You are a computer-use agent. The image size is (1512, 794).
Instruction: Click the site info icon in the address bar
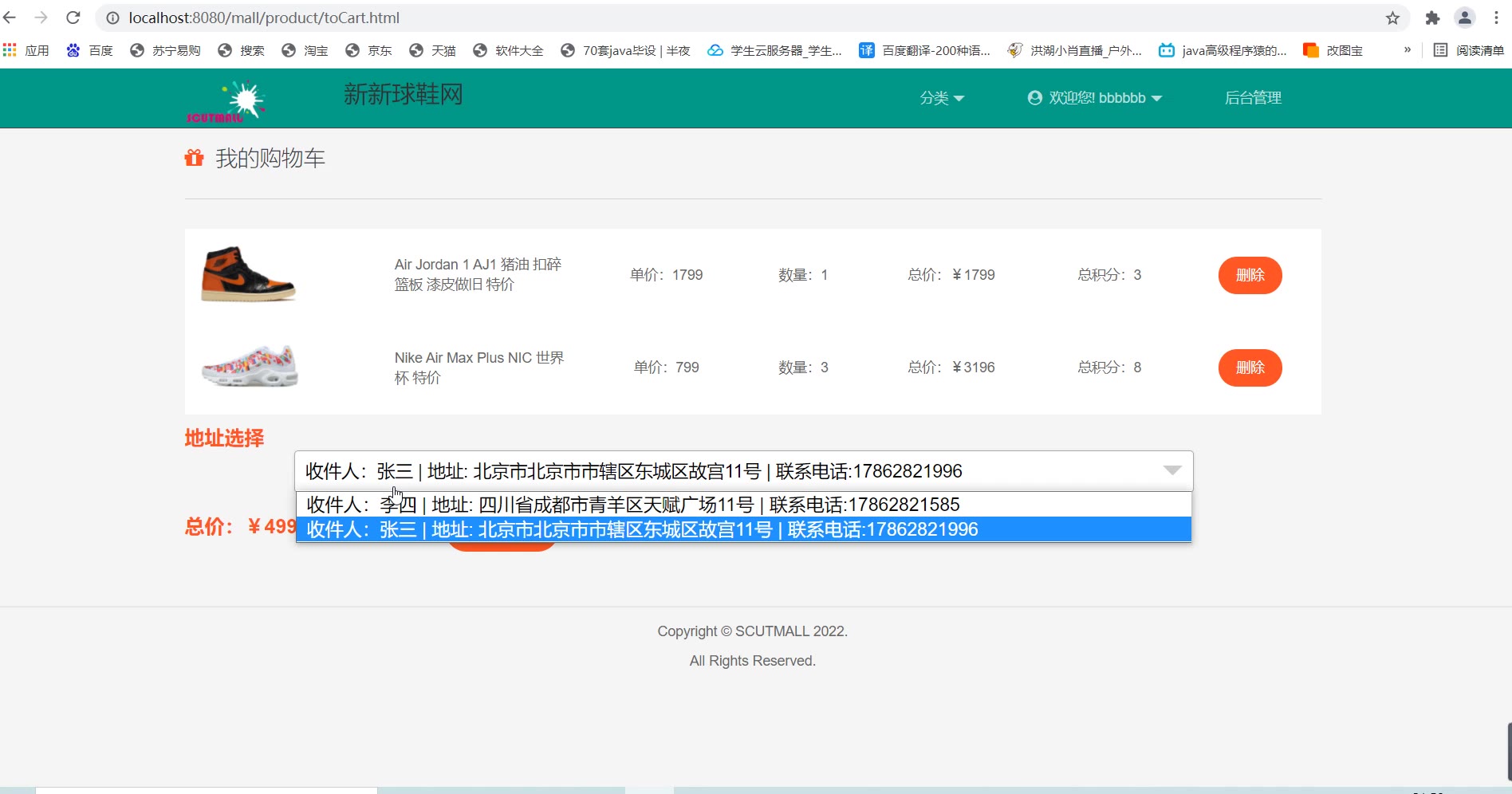coord(113,18)
